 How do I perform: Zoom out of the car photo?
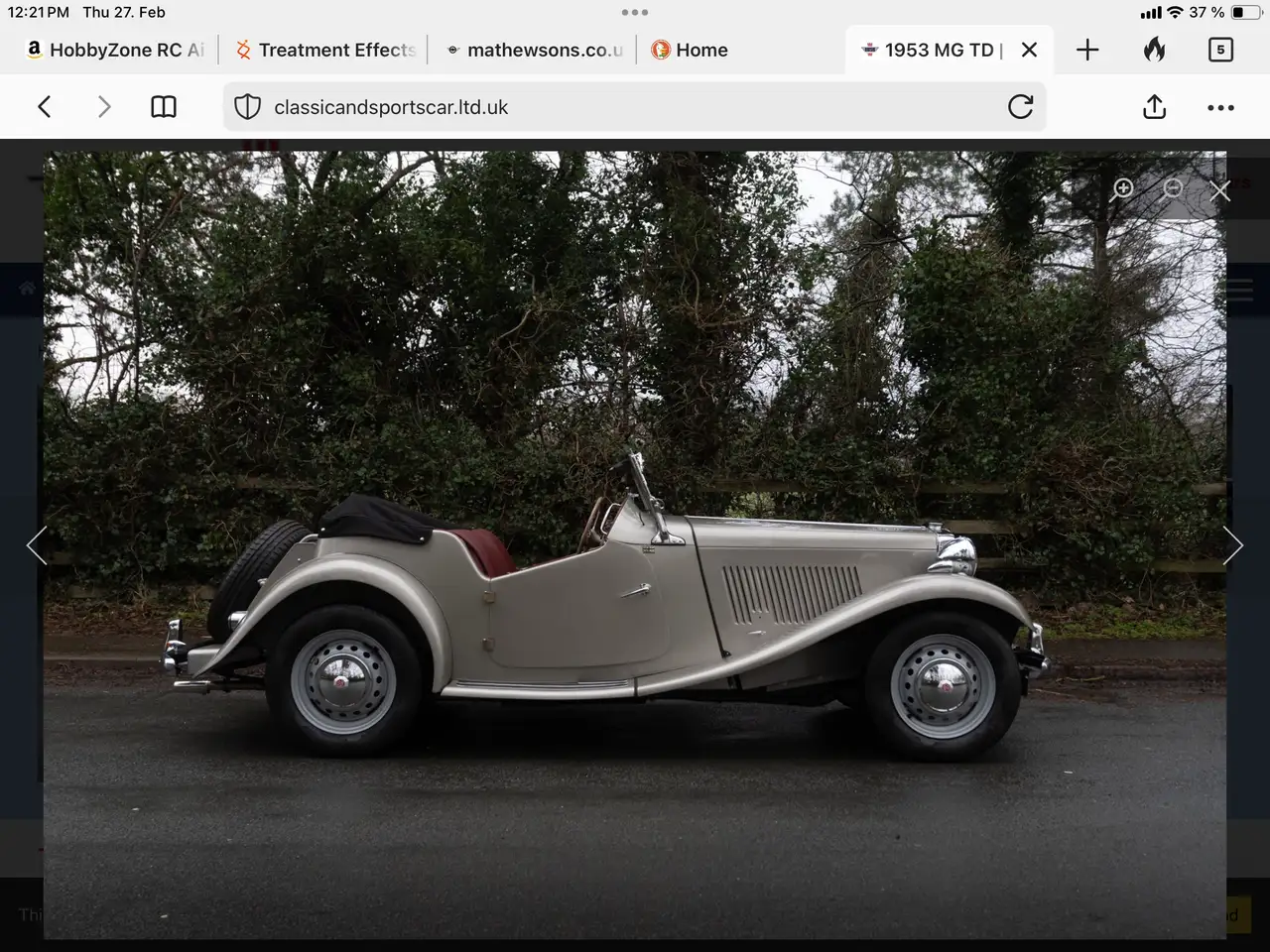click(x=1173, y=188)
